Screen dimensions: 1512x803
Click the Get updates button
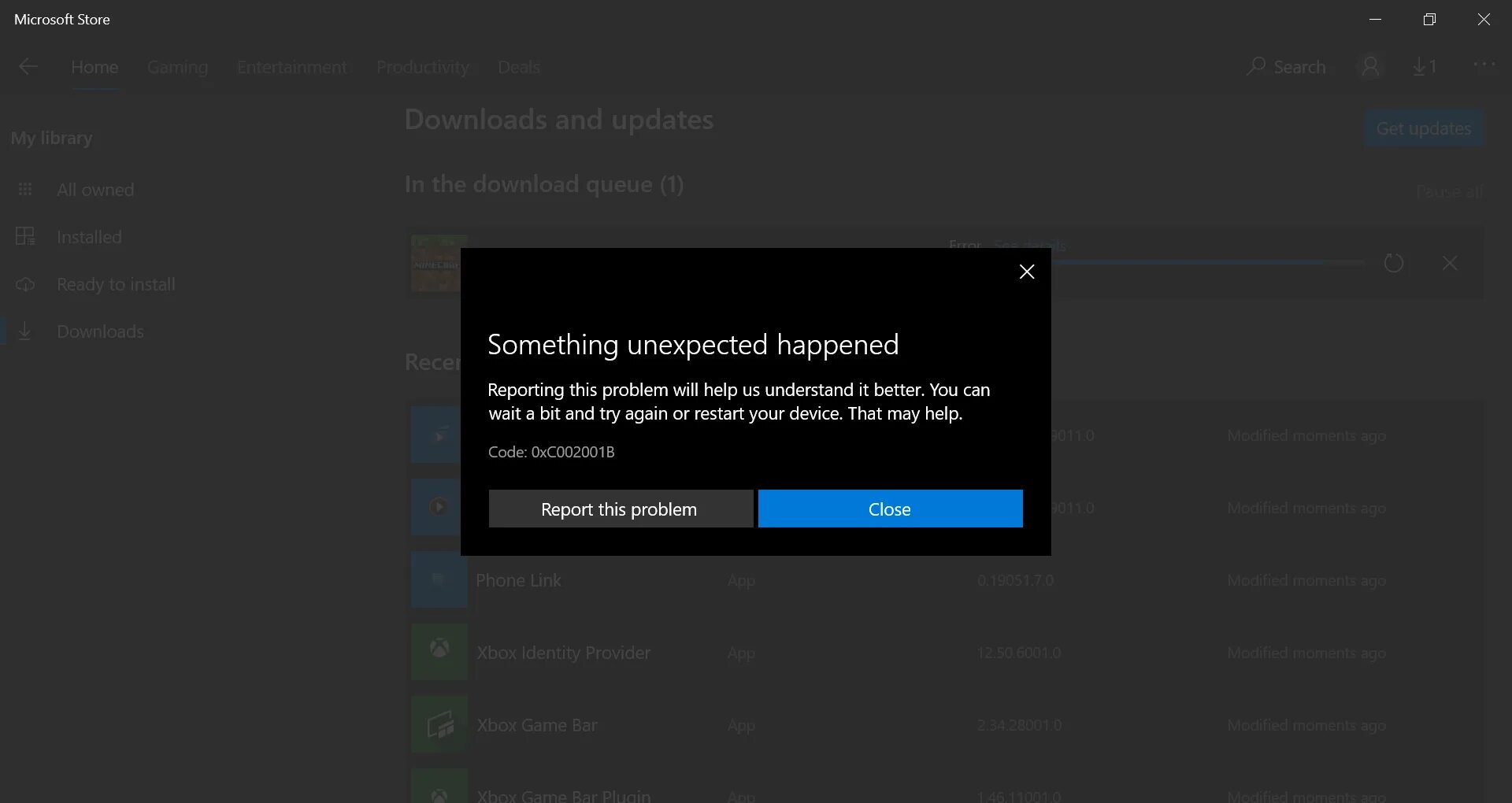click(1424, 128)
